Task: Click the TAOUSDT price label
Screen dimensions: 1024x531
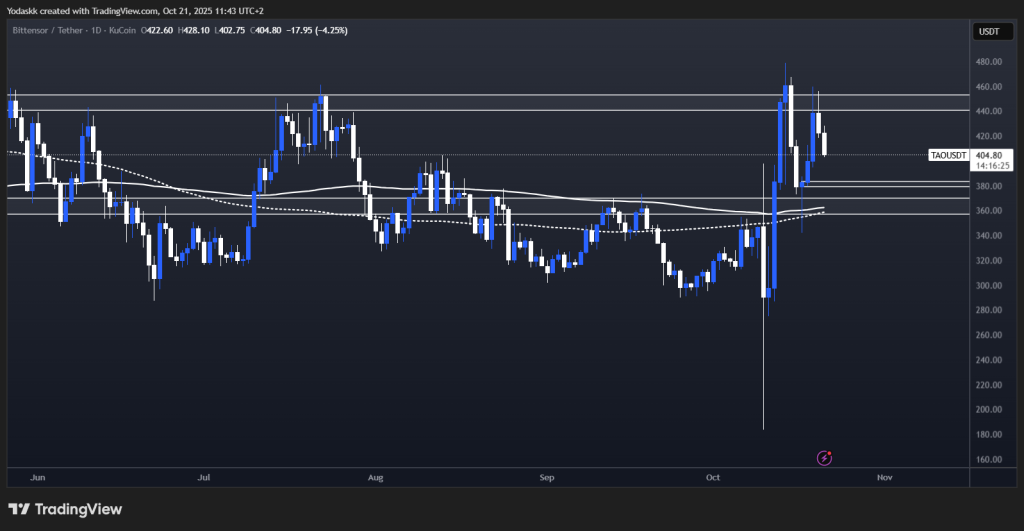Action: coord(948,155)
